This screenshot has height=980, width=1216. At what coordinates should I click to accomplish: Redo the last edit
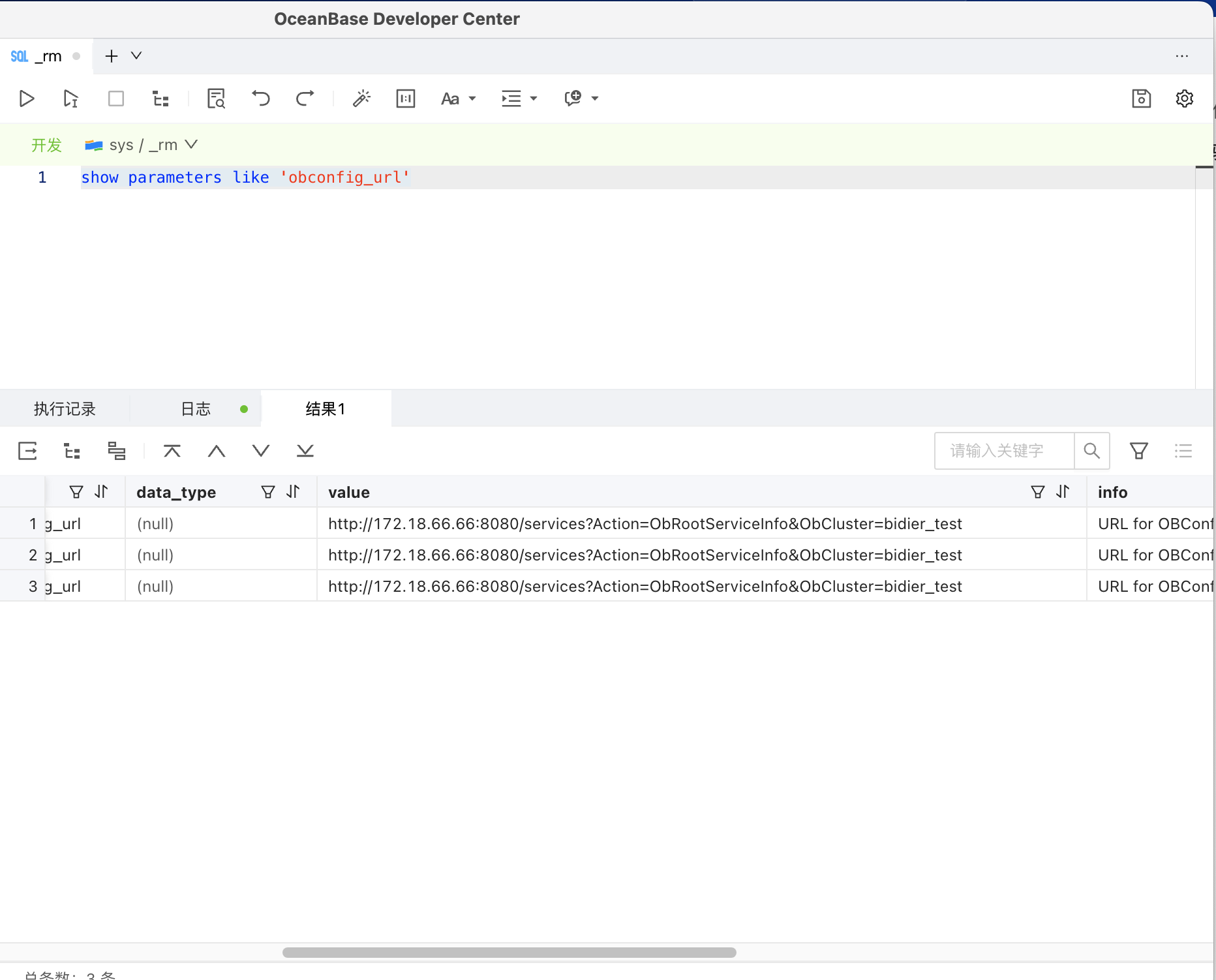tap(305, 99)
